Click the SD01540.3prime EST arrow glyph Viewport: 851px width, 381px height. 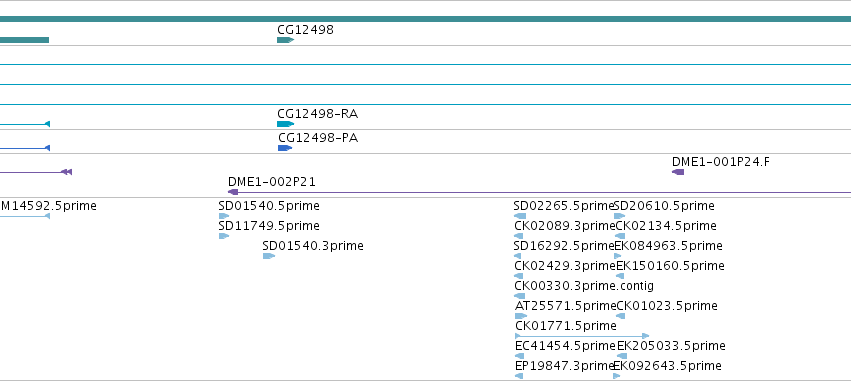click(x=269, y=256)
